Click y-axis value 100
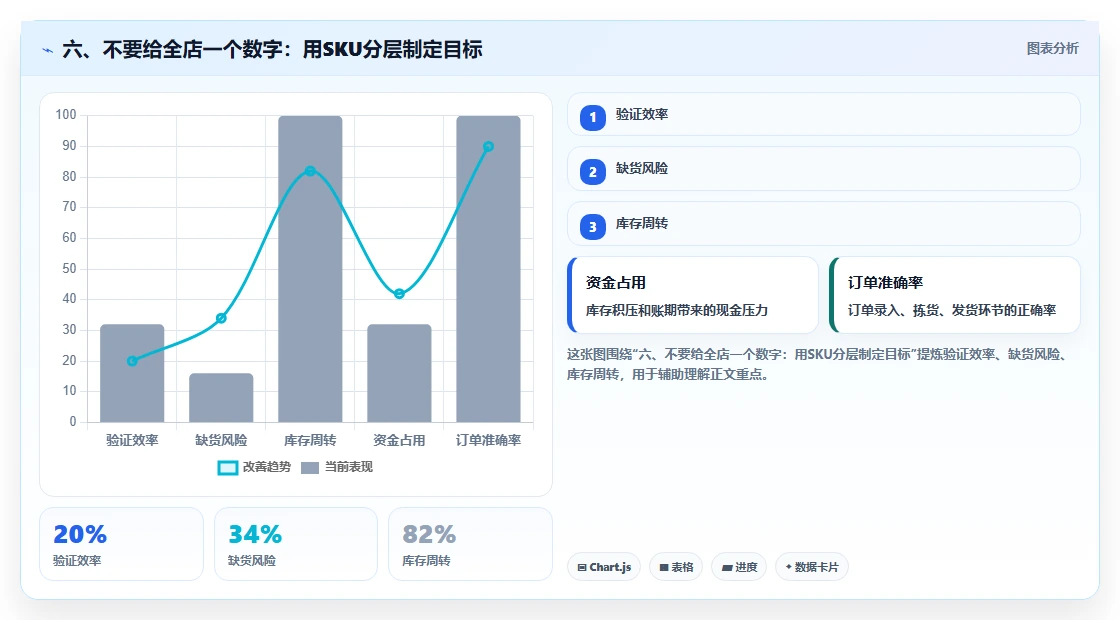Viewport: 1120px width, 620px height. pos(66,115)
